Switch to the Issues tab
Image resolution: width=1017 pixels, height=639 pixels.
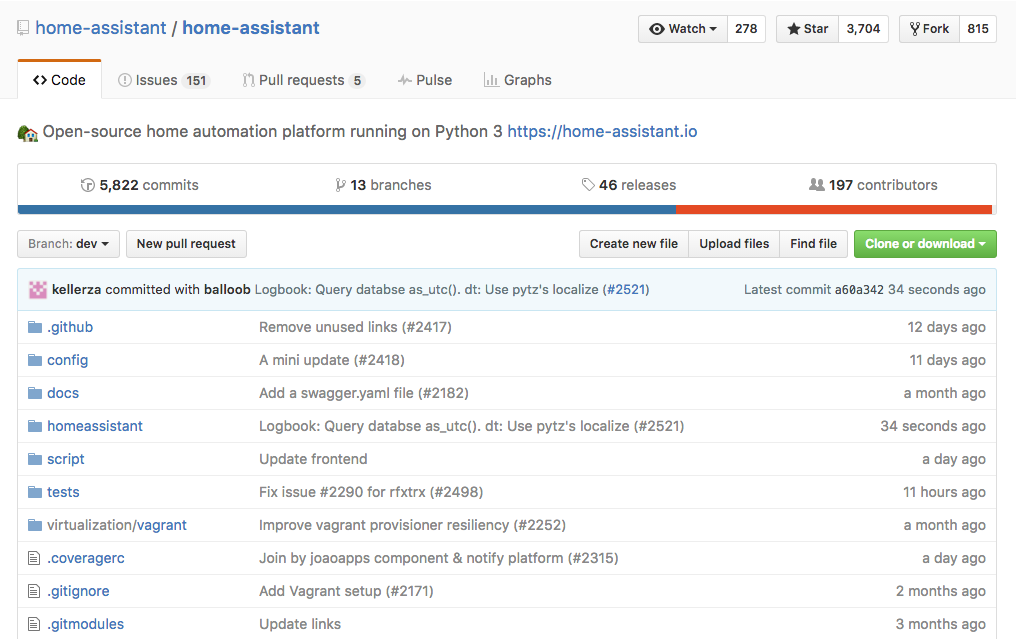click(x=163, y=80)
